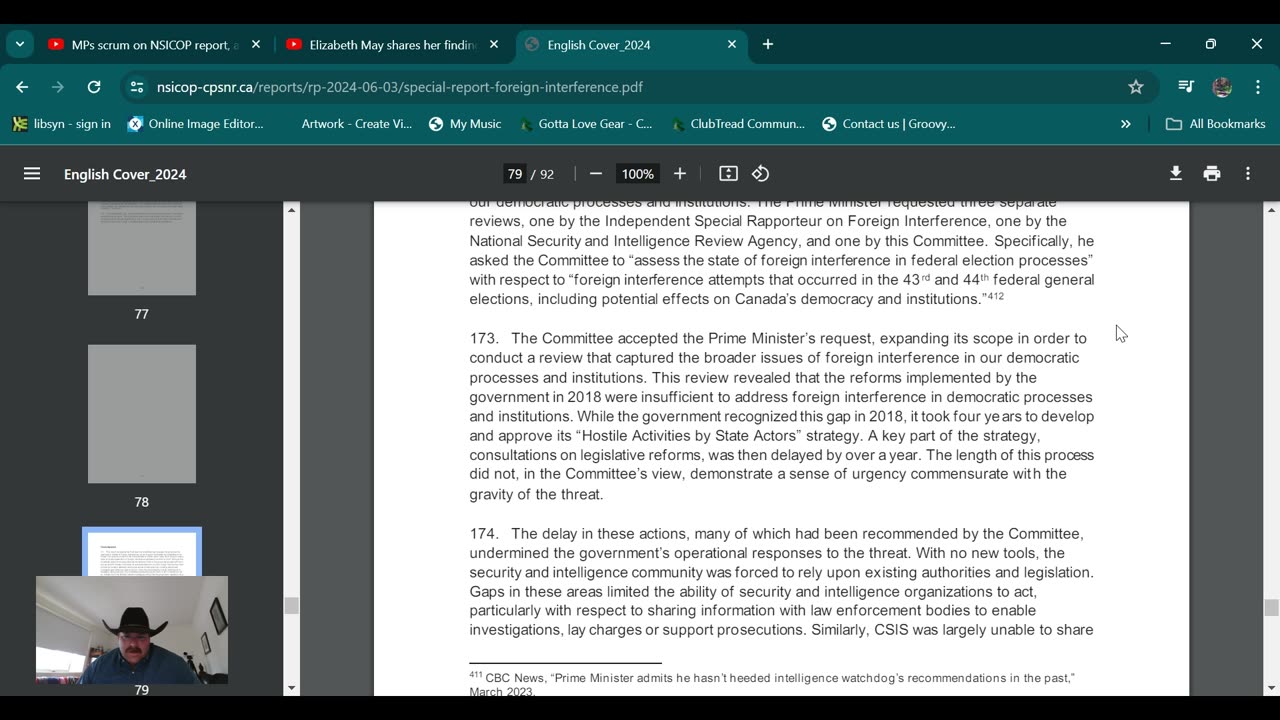The image size is (1280, 720).
Task: Close the English Cover_2024 tab
Action: (732, 45)
